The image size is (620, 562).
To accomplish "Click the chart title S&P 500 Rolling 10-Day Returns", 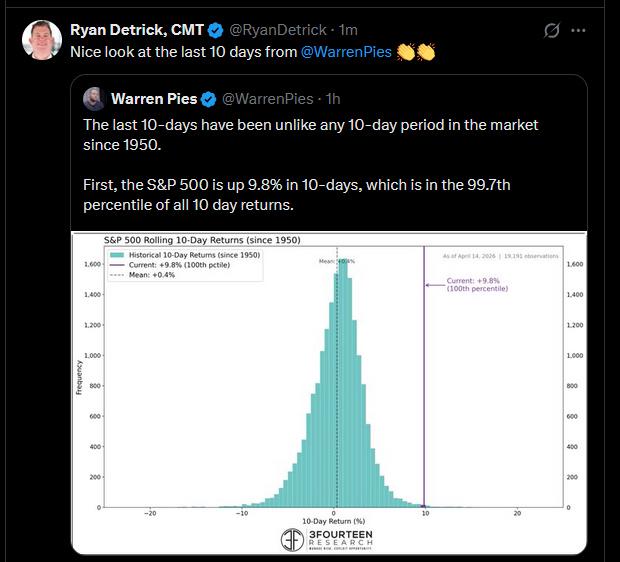I will tap(202, 240).
